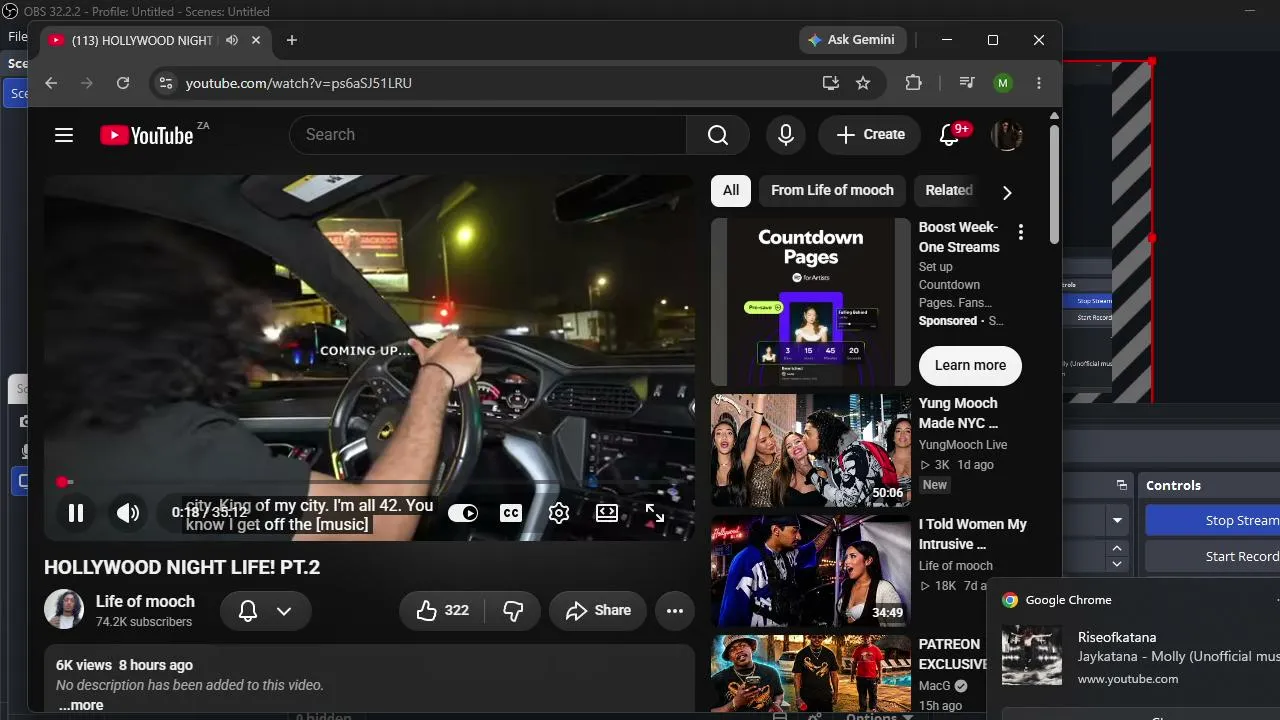Open the I Told Women My Intrusive thumbnail
Screen dimensions: 1280x720
click(811, 571)
